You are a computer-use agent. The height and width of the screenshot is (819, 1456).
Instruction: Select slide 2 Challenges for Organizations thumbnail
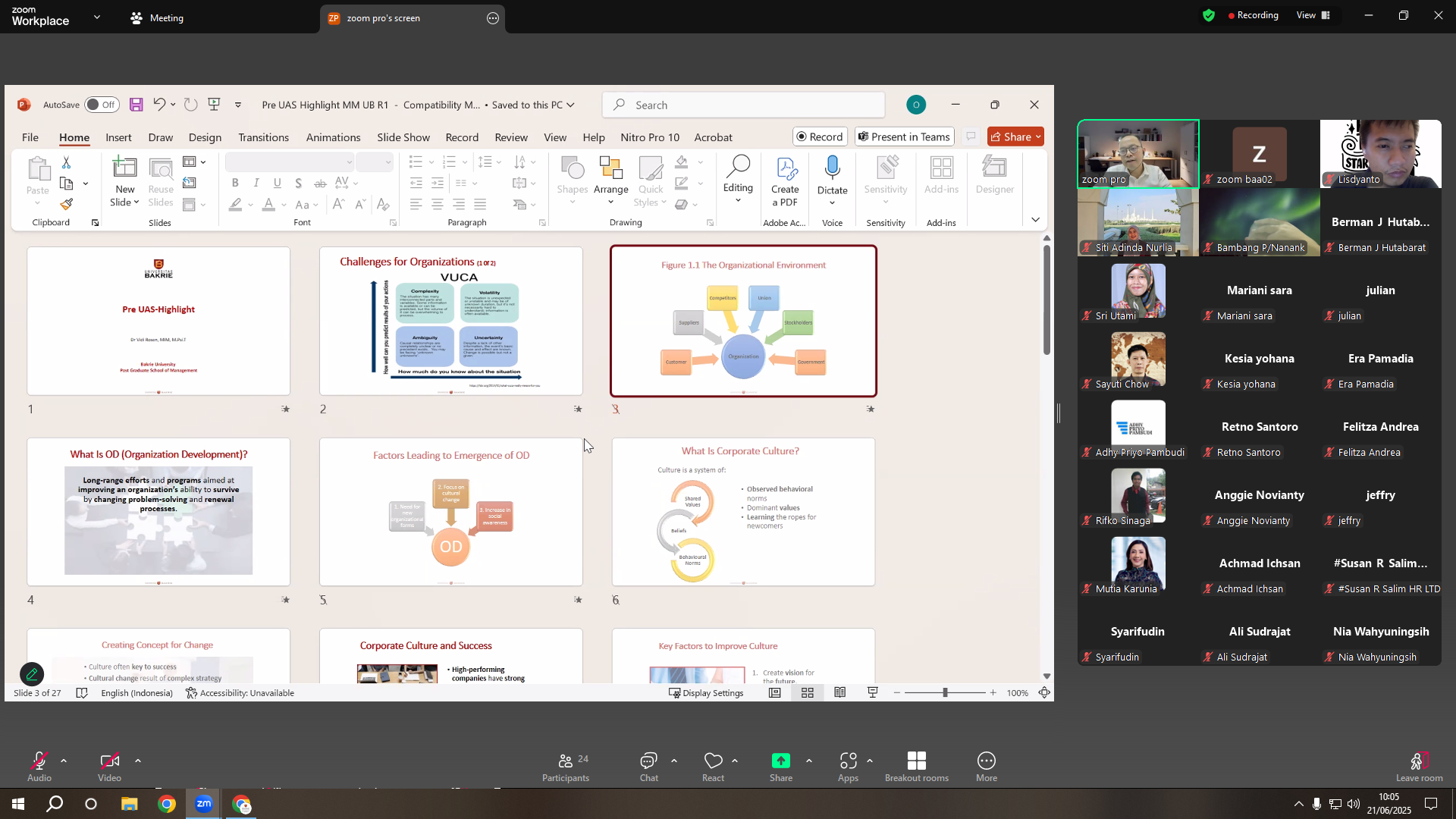451,321
